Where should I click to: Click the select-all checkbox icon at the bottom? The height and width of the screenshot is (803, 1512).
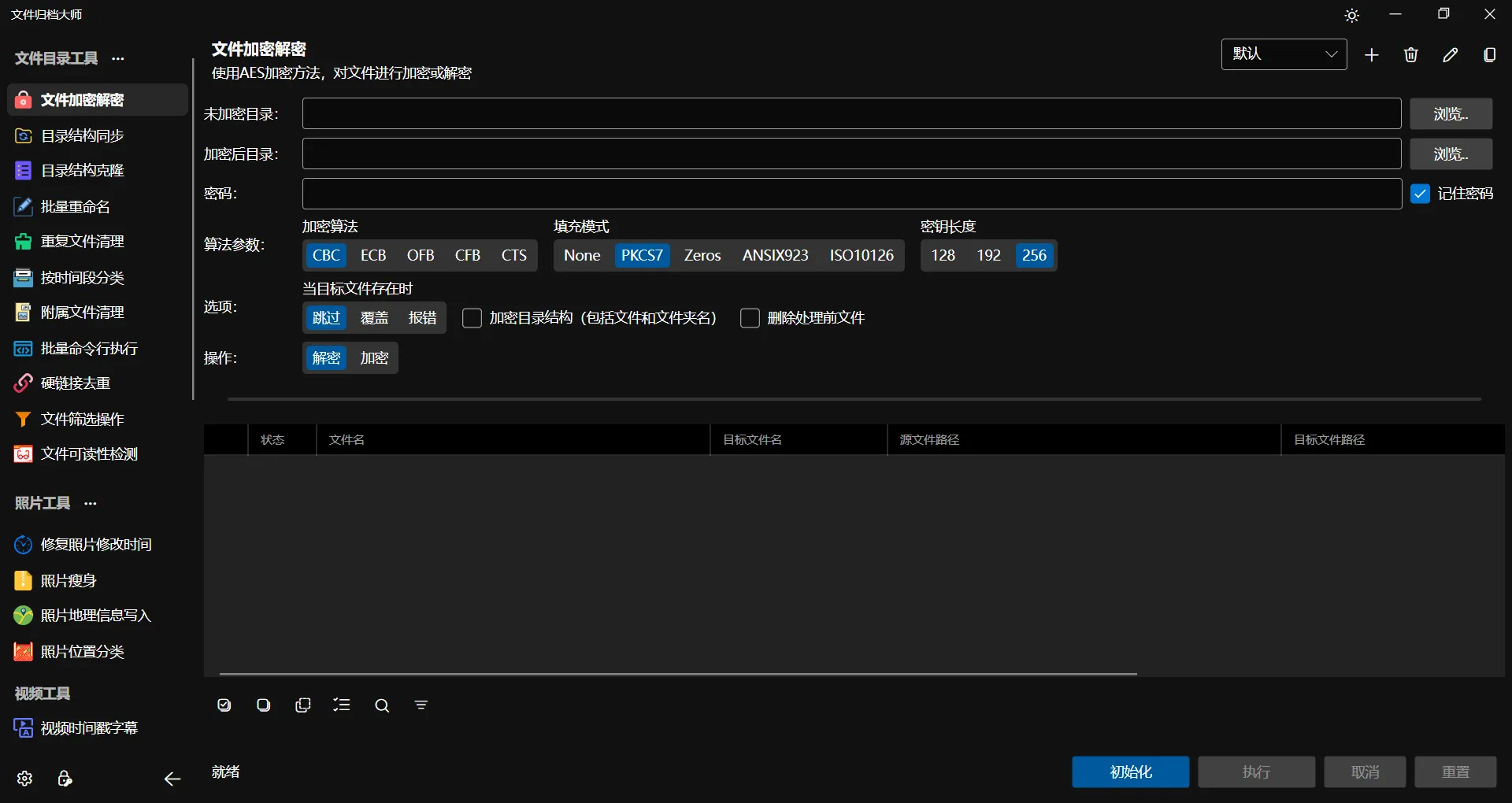(224, 705)
